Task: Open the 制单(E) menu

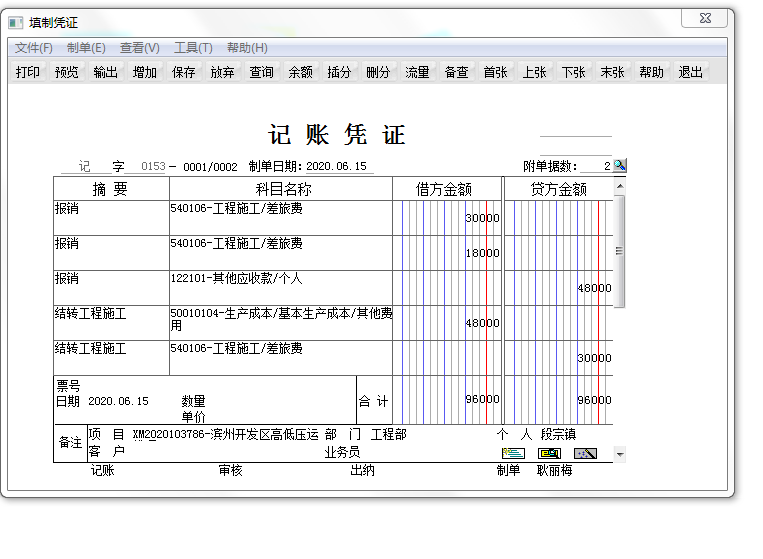Action: (x=86, y=48)
